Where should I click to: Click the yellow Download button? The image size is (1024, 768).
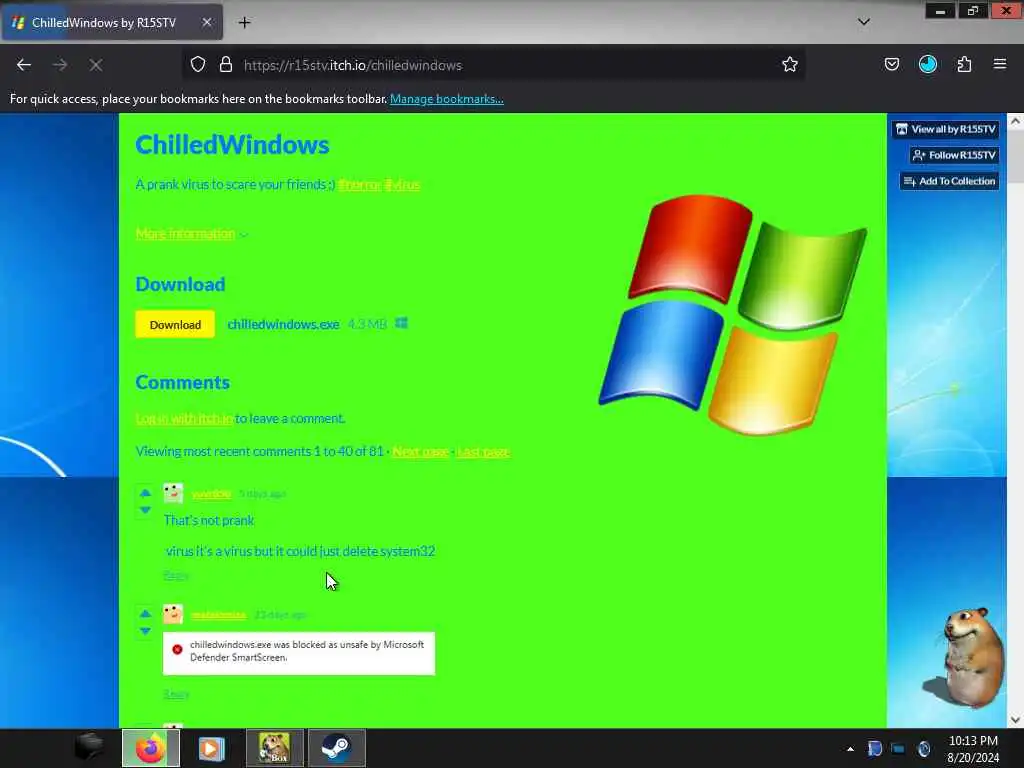pos(175,325)
